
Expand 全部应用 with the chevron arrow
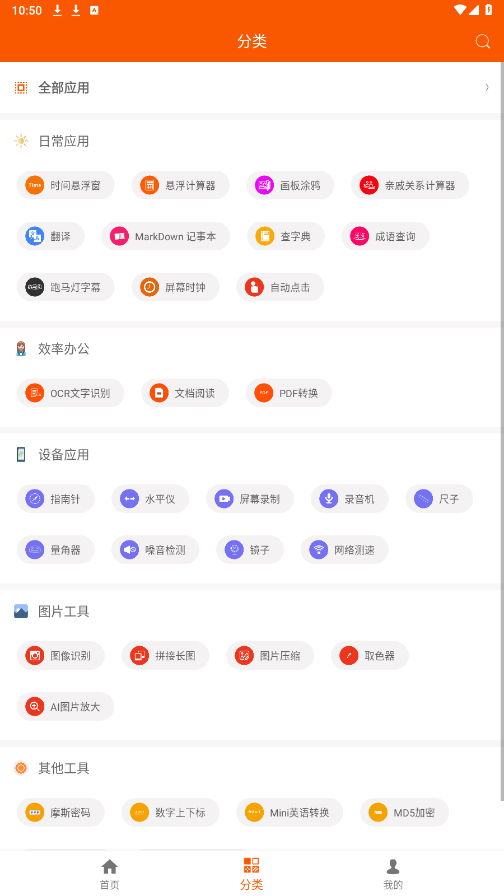pos(487,87)
